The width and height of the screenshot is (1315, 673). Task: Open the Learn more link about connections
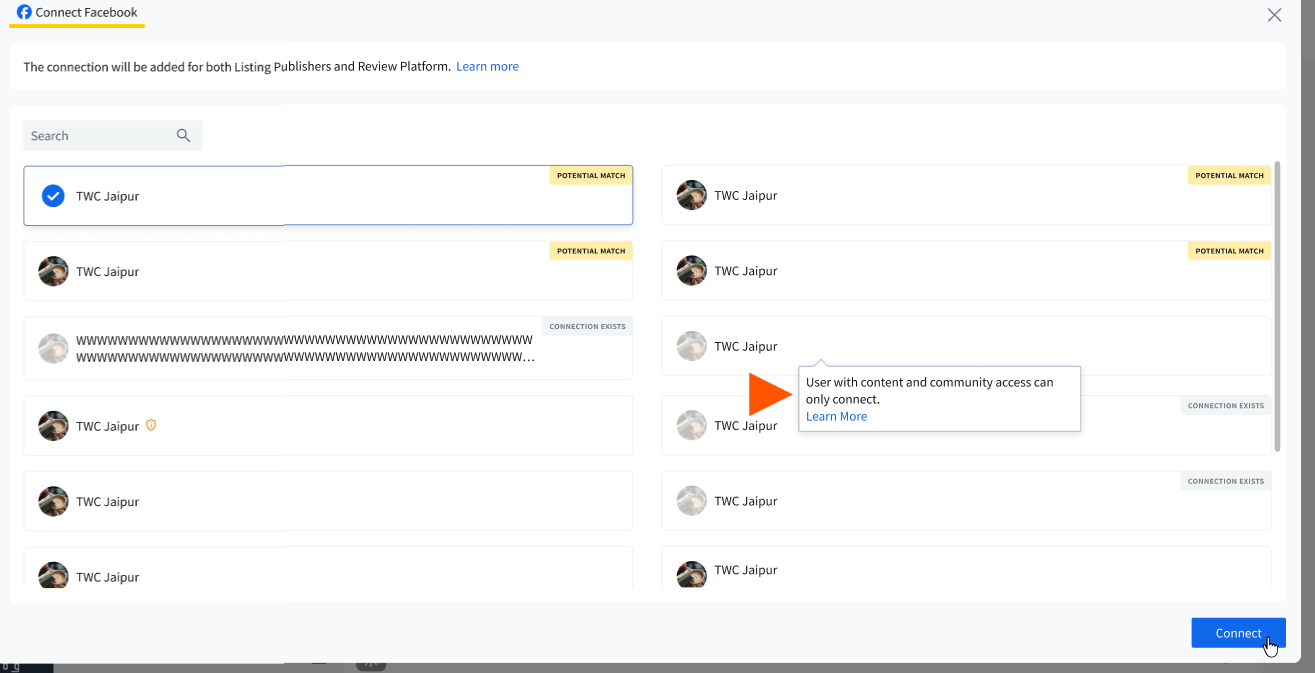click(487, 66)
